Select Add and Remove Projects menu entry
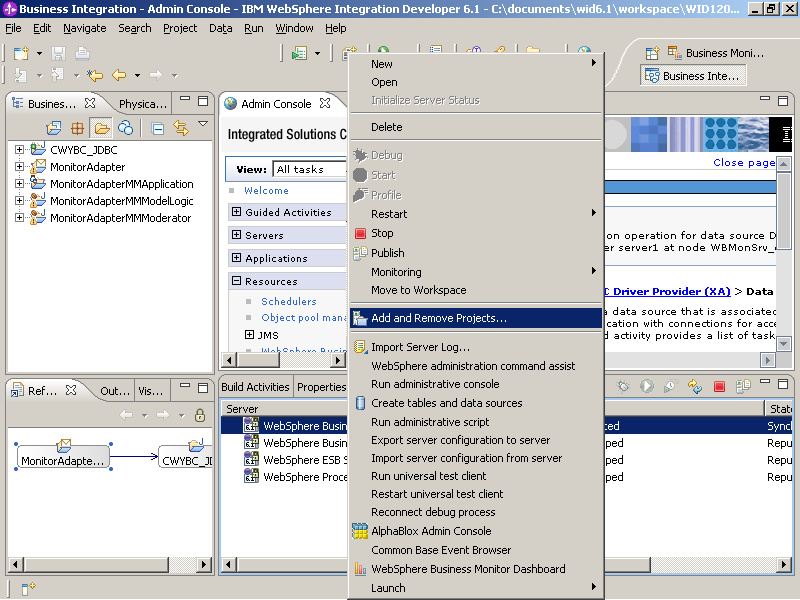This screenshot has height=600, width=800. pos(476,318)
